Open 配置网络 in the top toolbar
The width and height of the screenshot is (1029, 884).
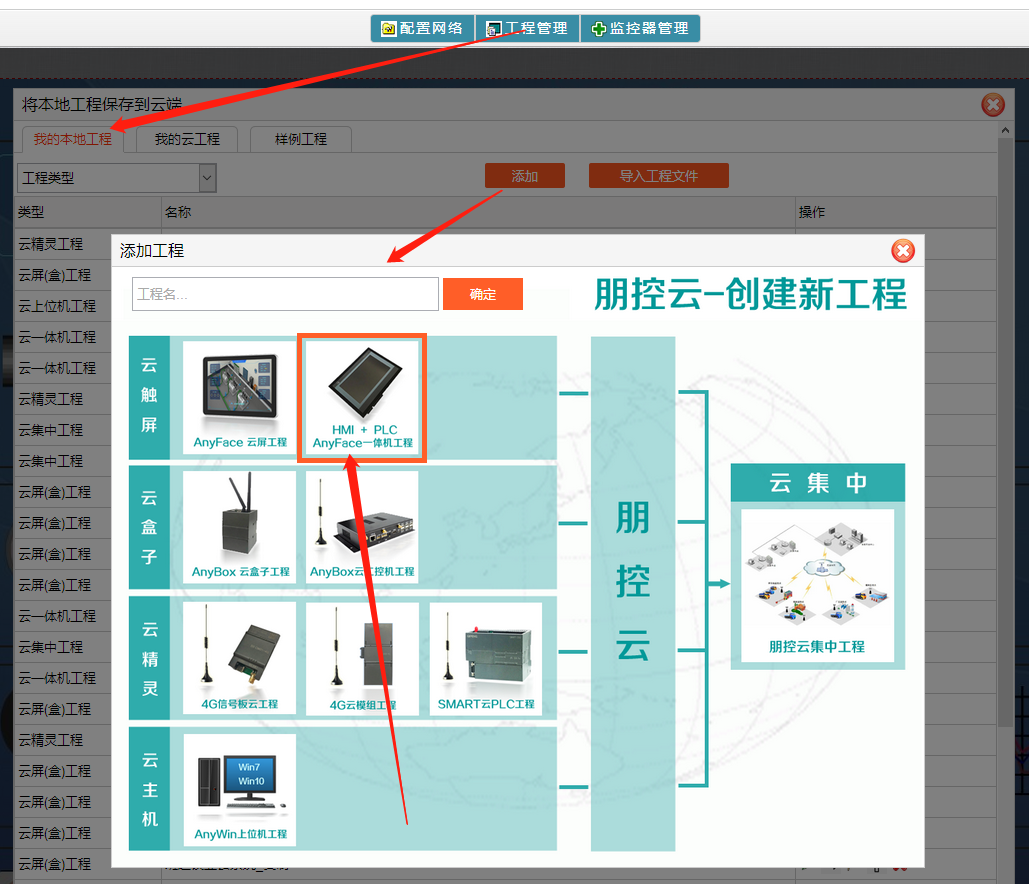422,28
